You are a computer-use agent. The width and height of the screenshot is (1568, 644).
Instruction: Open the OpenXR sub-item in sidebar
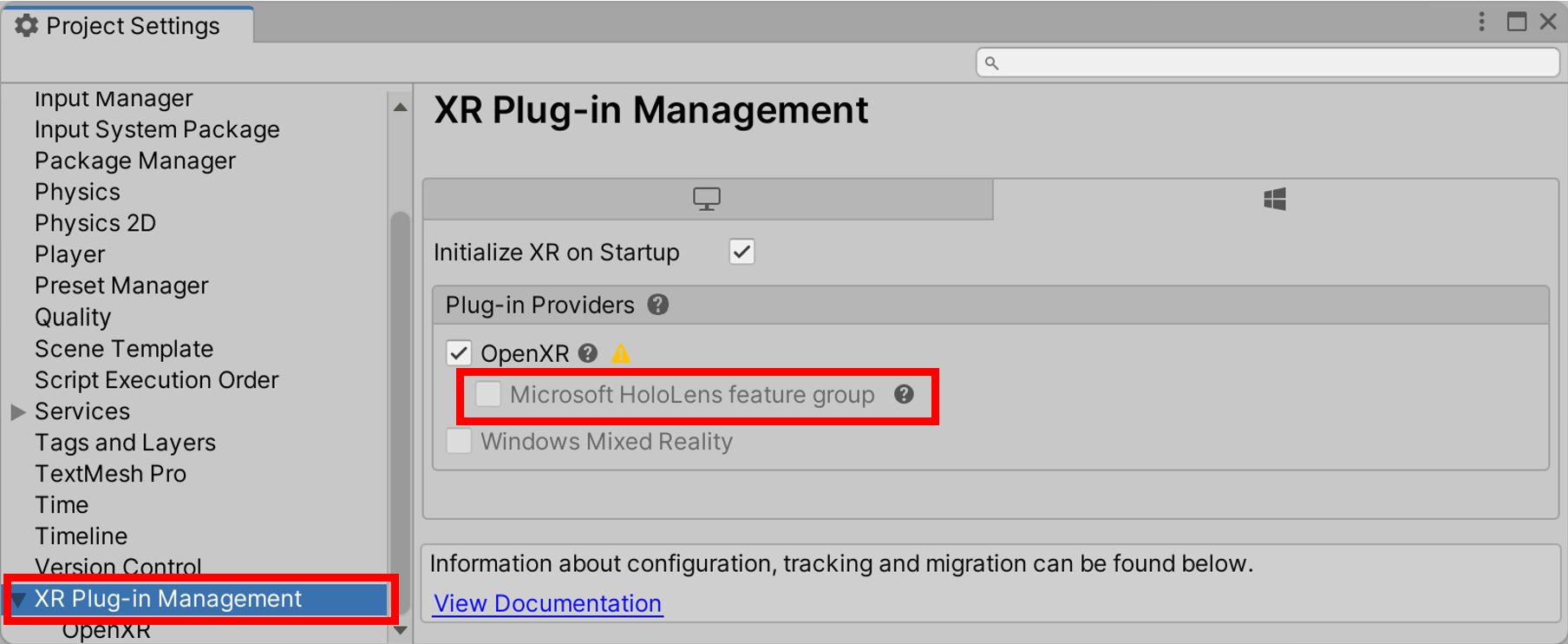coord(106,631)
